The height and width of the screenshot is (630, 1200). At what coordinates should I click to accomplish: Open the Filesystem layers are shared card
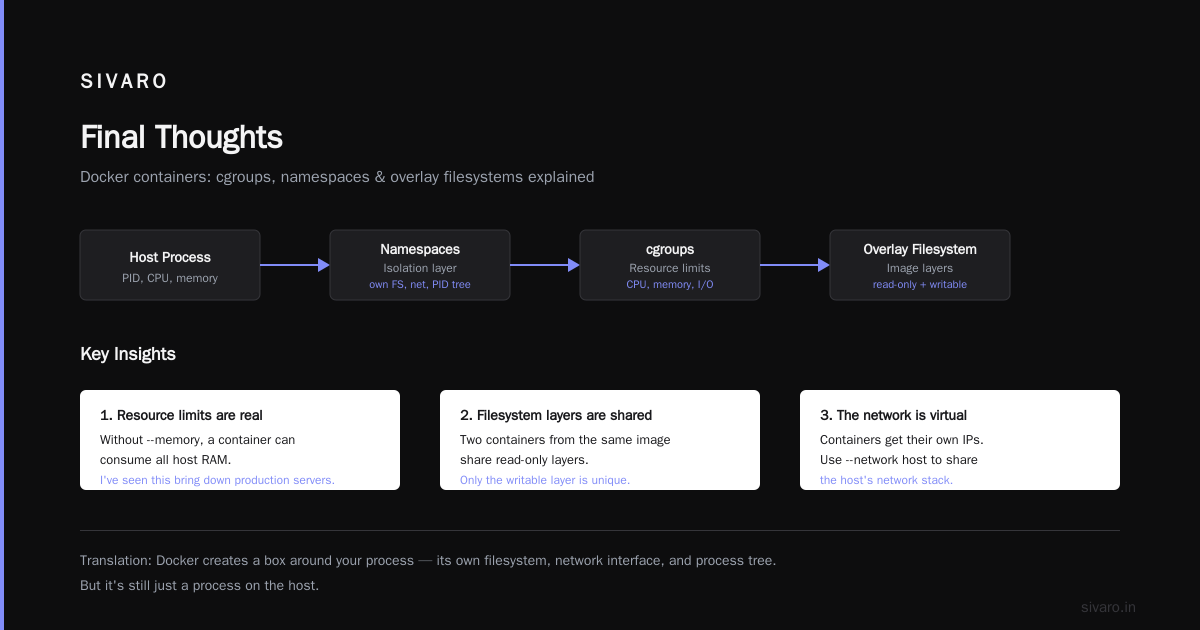tap(600, 440)
